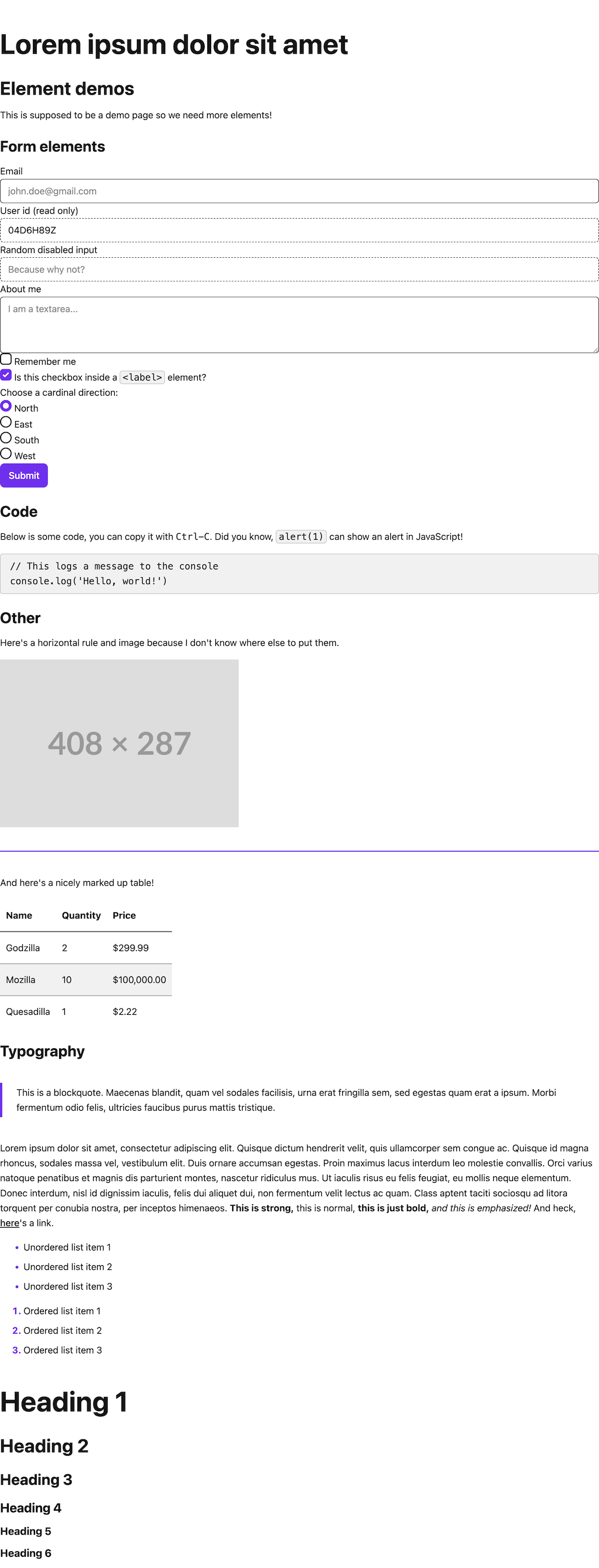Uncheck the checkbox inside the label element
The image size is (599, 1568).
pyautogui.click(x=6, y=375)
